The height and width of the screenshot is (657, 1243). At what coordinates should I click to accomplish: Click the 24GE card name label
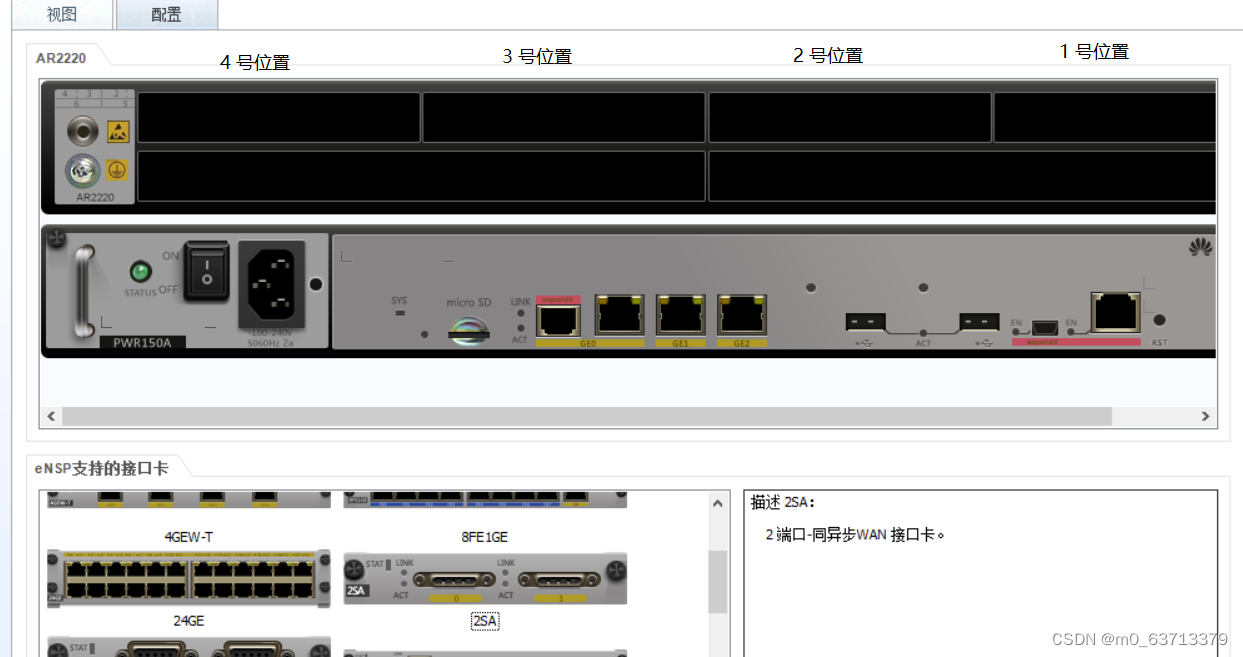(189, 621)
